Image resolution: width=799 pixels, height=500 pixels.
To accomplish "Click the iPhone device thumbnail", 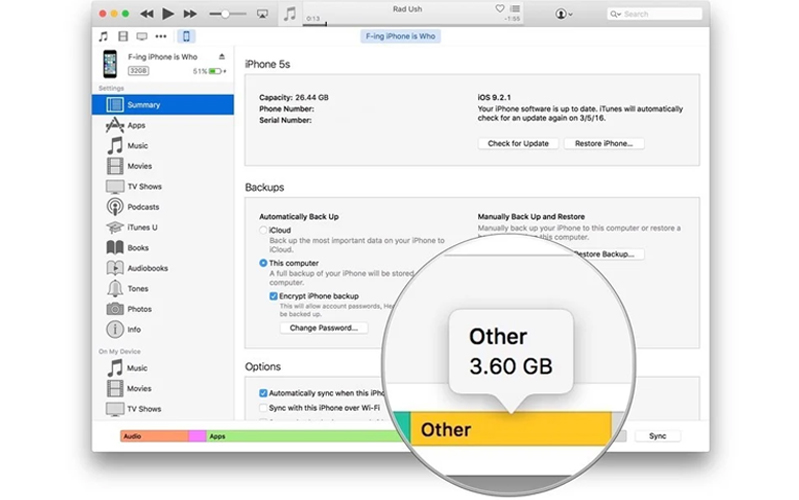I will coord(110,64).
